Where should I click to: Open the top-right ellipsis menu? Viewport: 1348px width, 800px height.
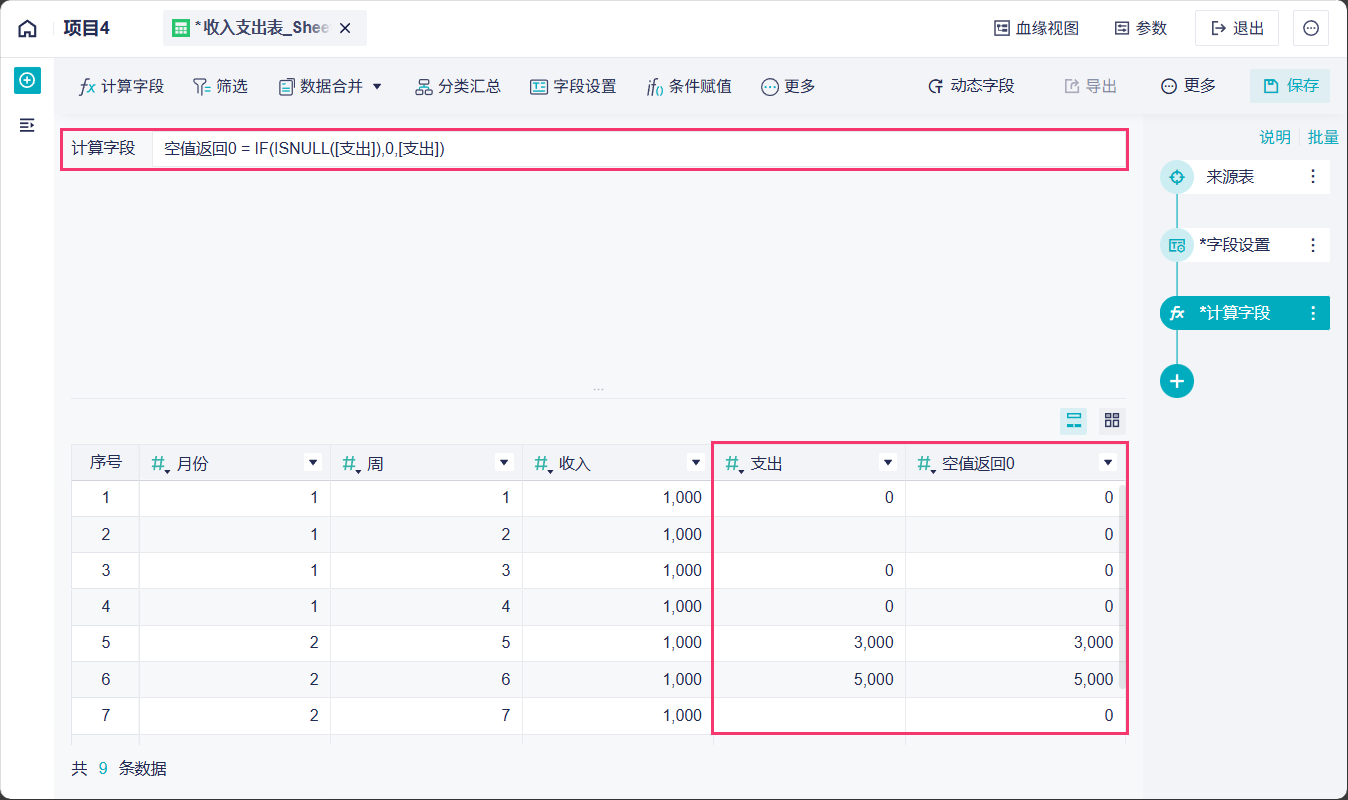(x=1311, y=29)
